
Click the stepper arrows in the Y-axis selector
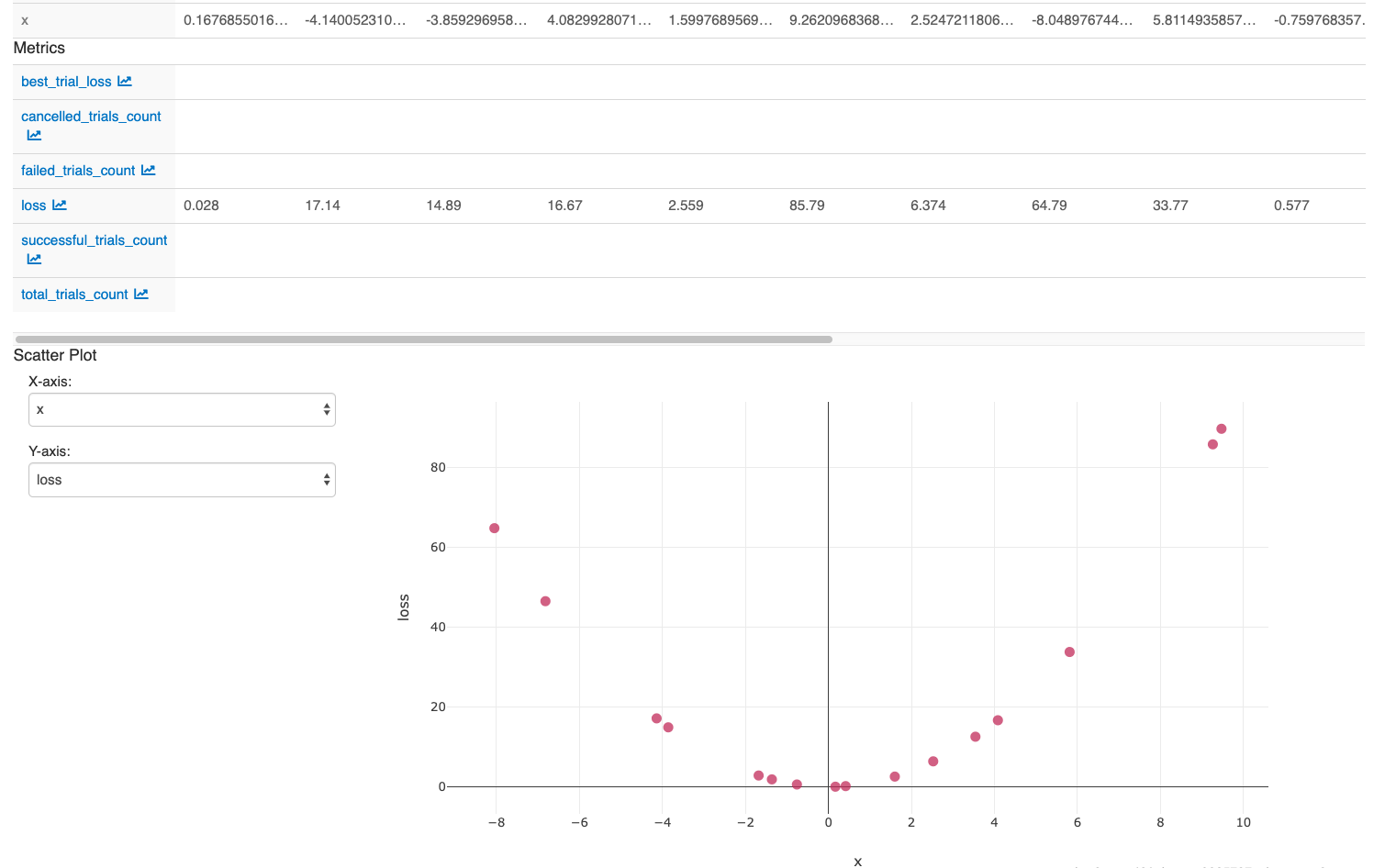coord(326,480)
